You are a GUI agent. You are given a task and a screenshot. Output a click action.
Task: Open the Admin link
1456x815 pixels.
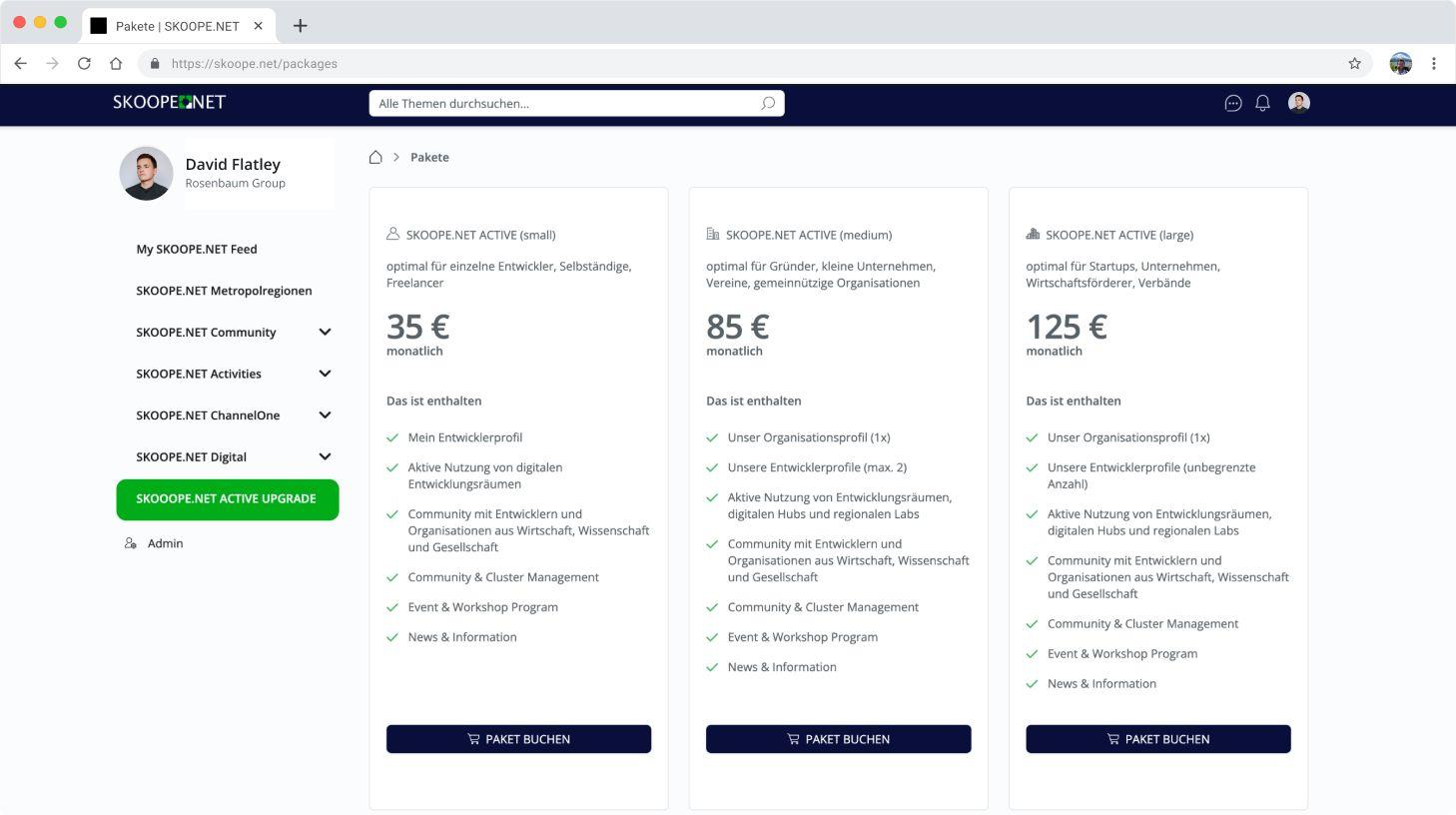165,543
